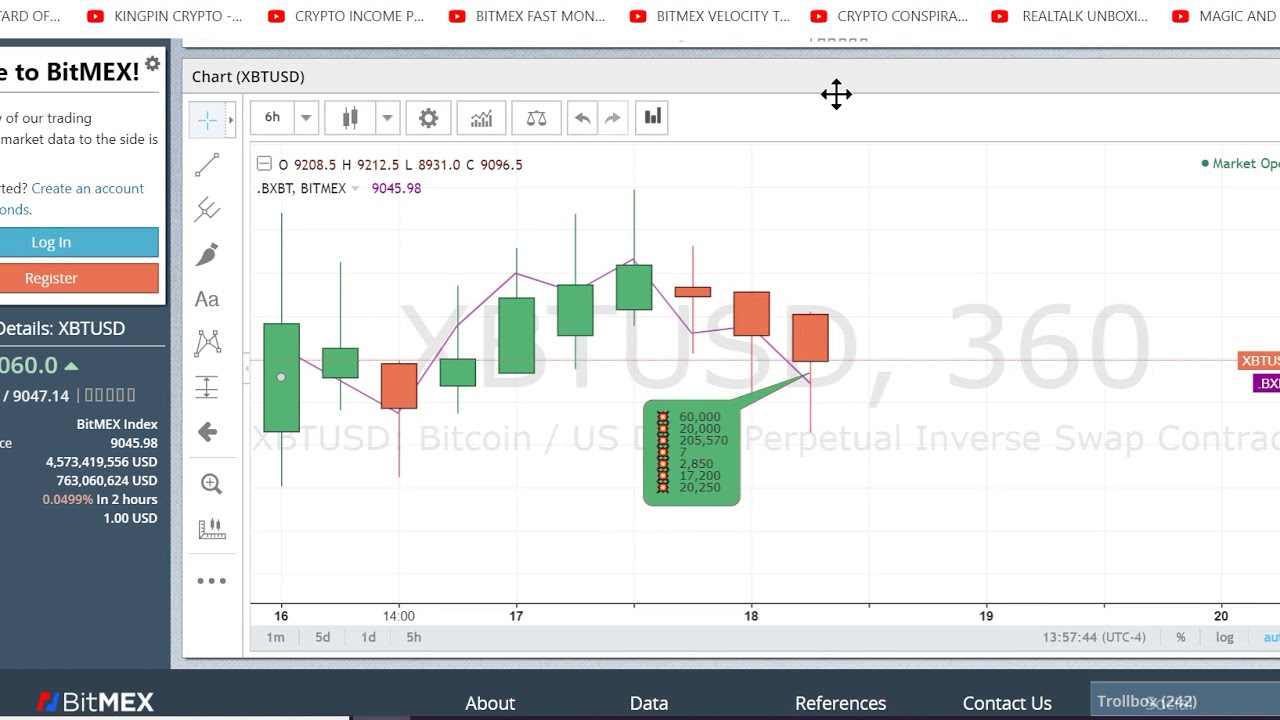Switch to the 1d date range

point(368,637)
